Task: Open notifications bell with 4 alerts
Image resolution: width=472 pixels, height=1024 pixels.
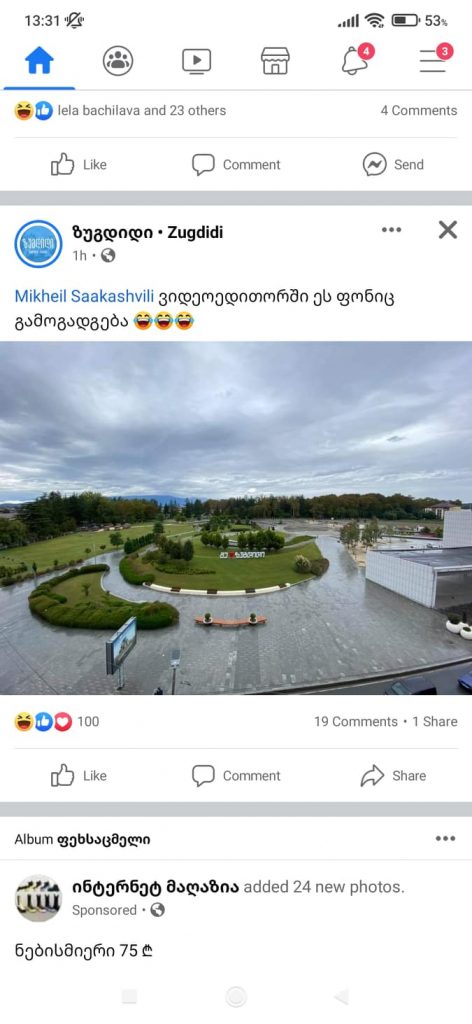Action: pyautogui.click(x=356, y=59)
